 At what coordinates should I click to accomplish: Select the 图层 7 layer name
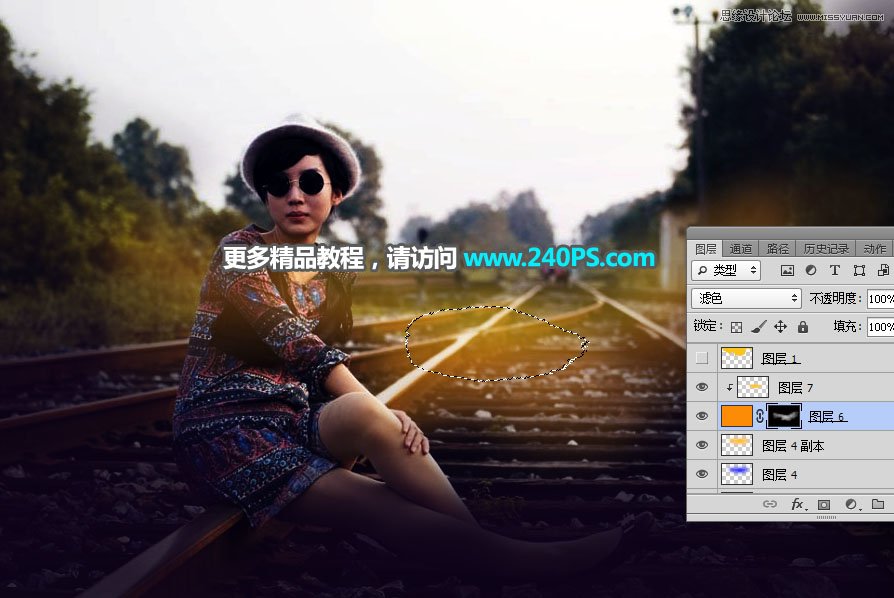point(796,388)
